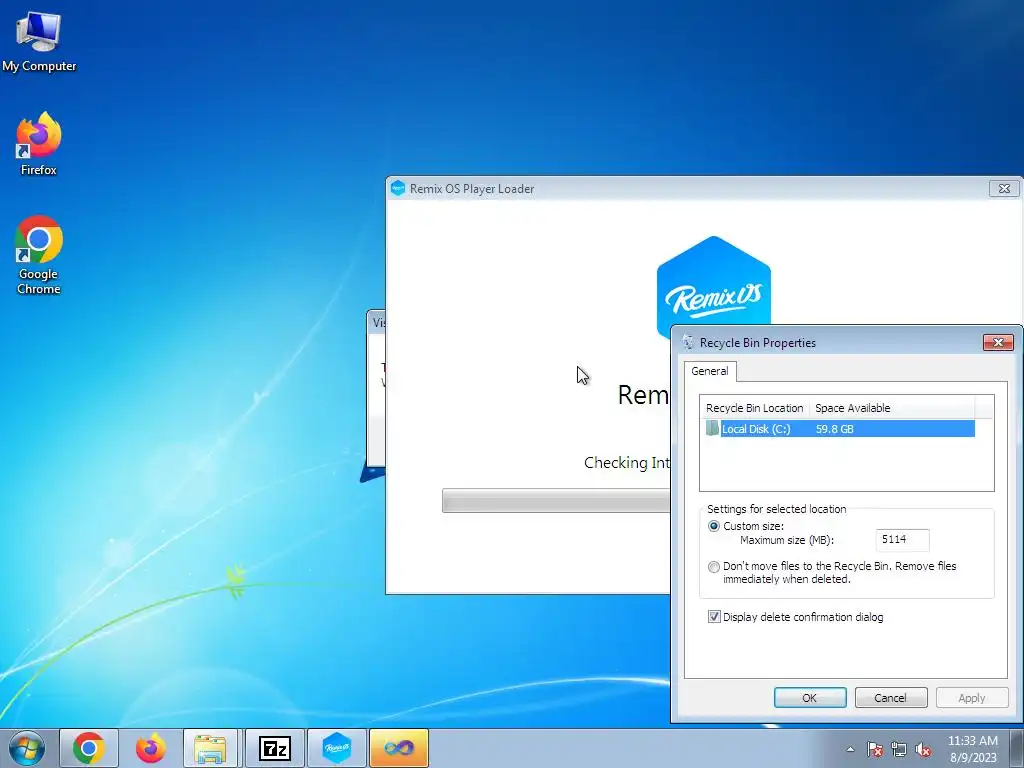The image size is (1024, 768).
Task: Click the Cancel button
Action: [x=891, y=697]
